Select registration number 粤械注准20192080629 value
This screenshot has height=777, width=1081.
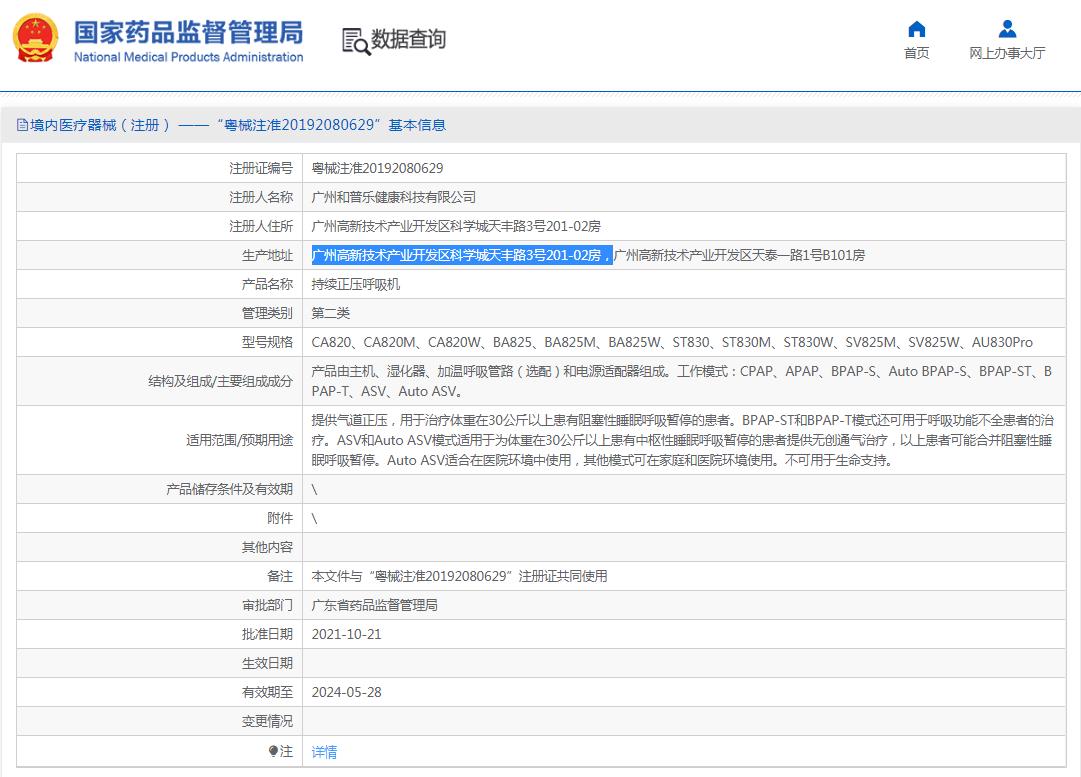(377, 168)
